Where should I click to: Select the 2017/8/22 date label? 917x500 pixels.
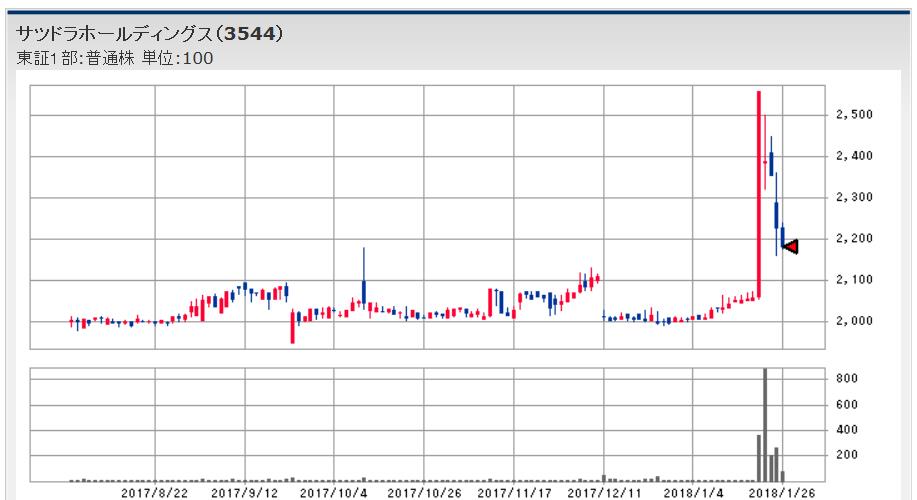point(155,493)
